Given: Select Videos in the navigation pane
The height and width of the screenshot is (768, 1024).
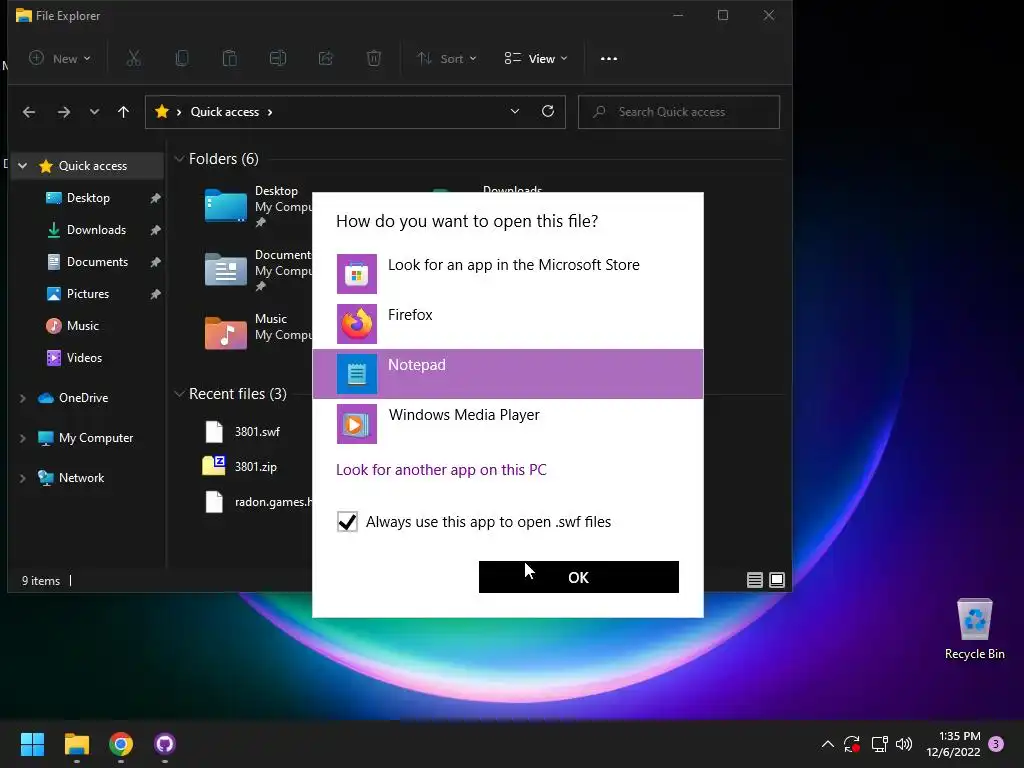Looking at the screenshot, I should coord(84,358).
